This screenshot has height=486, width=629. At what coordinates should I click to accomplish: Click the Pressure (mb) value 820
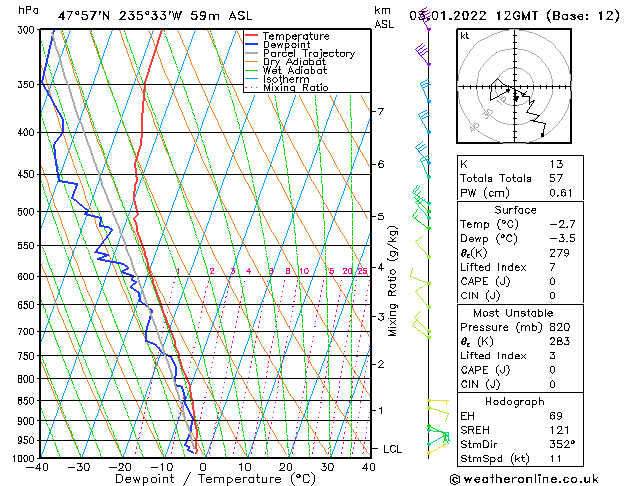pos(559,327)
